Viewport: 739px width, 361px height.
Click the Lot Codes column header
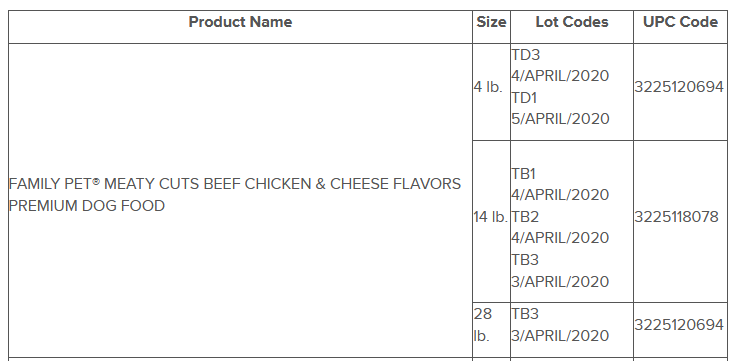point(572,22)
